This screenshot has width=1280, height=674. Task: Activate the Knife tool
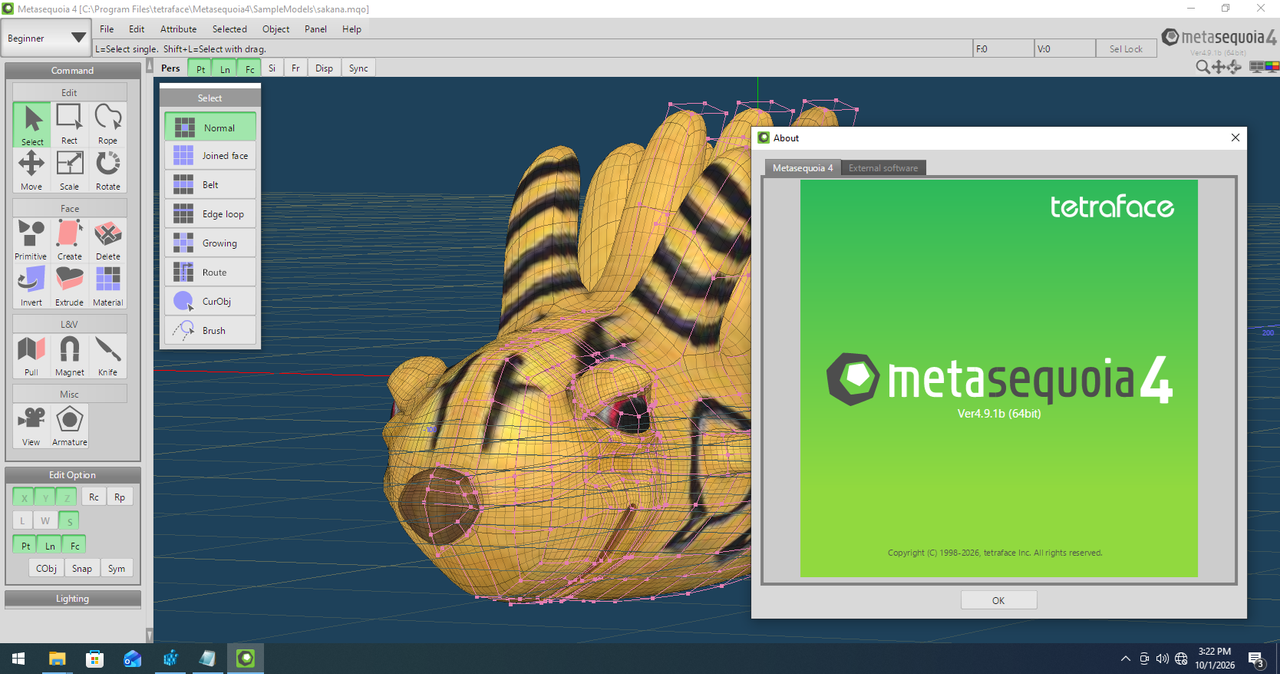108,356
